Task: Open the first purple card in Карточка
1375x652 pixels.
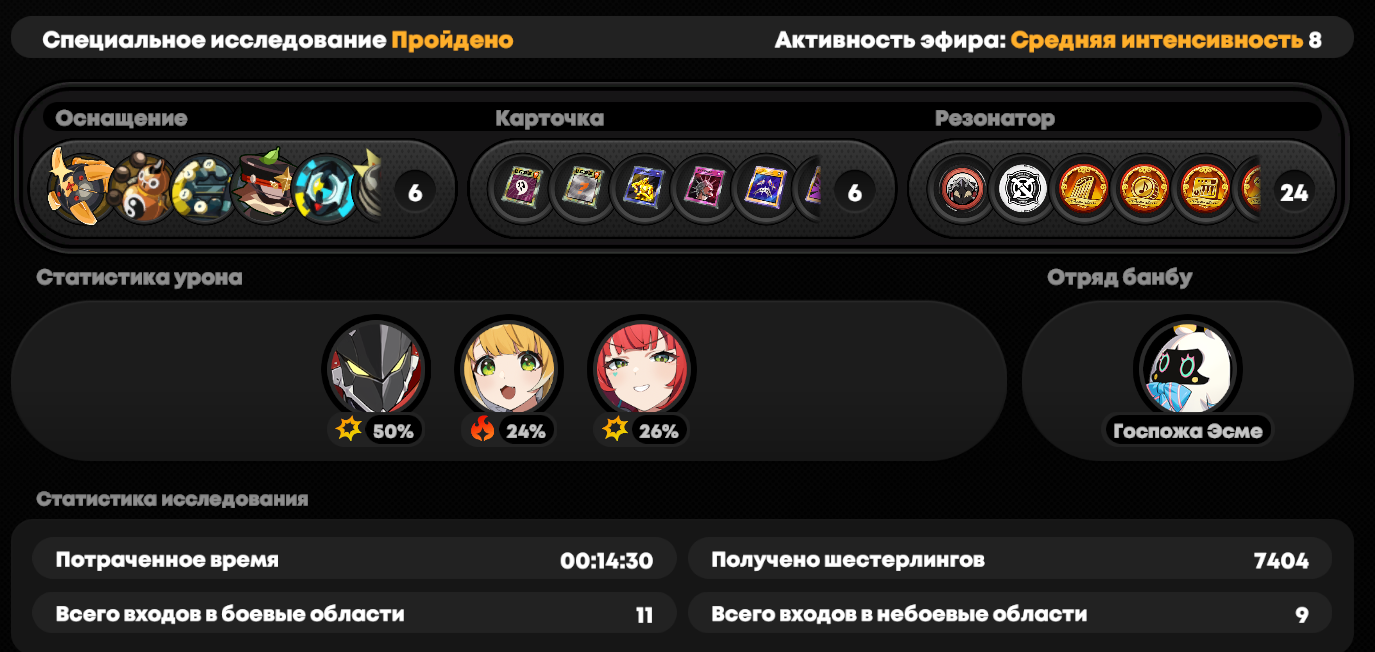Action: [521, 188]
